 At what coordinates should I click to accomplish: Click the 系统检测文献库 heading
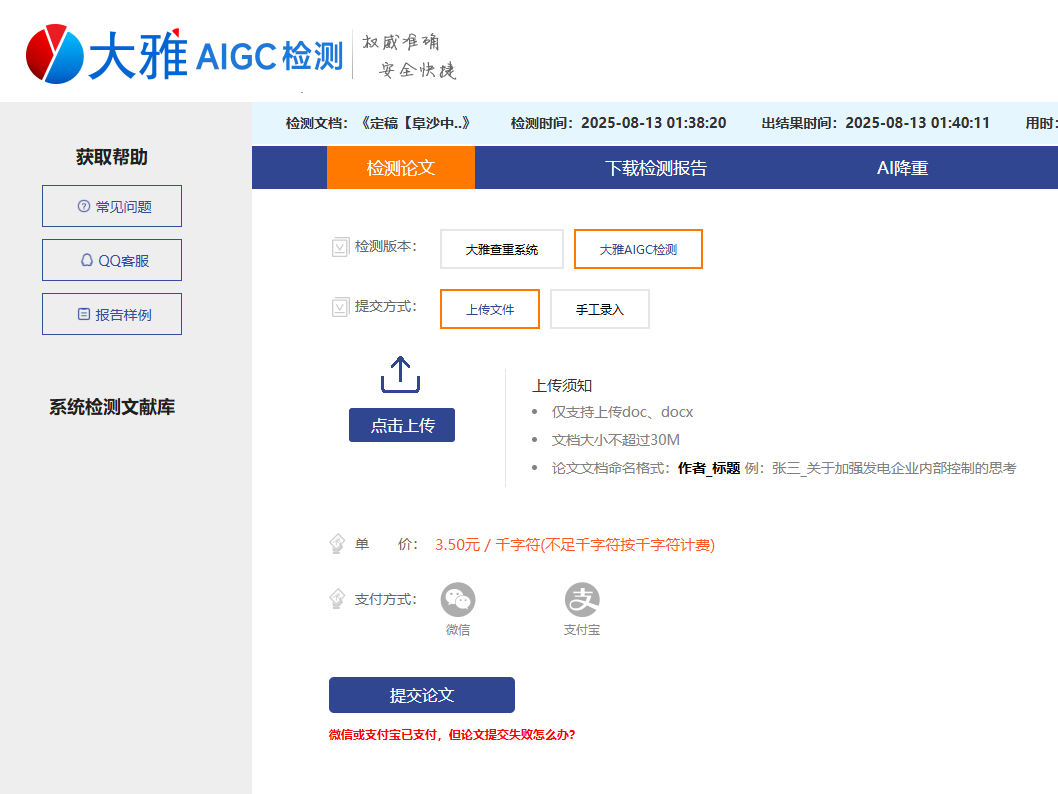click(x=112, y=407)
